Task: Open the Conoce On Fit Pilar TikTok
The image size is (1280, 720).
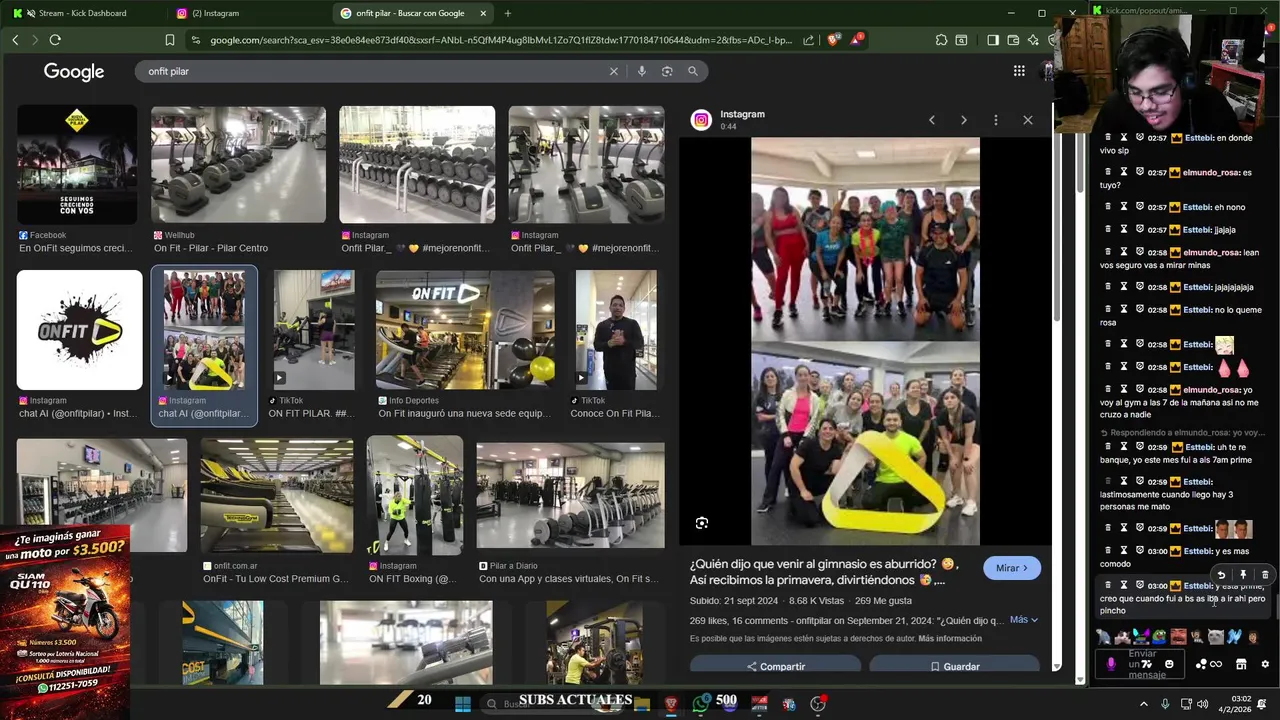Action: (x=616, y=330)
